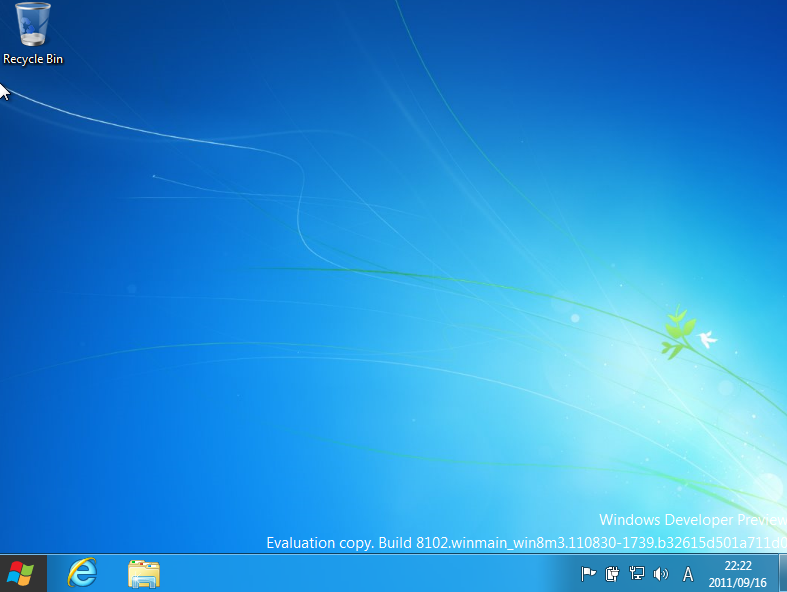Click the Show Desktop strip at taskbar end
The height and width of the screenshot is (592, 787).
click(782, 574)
